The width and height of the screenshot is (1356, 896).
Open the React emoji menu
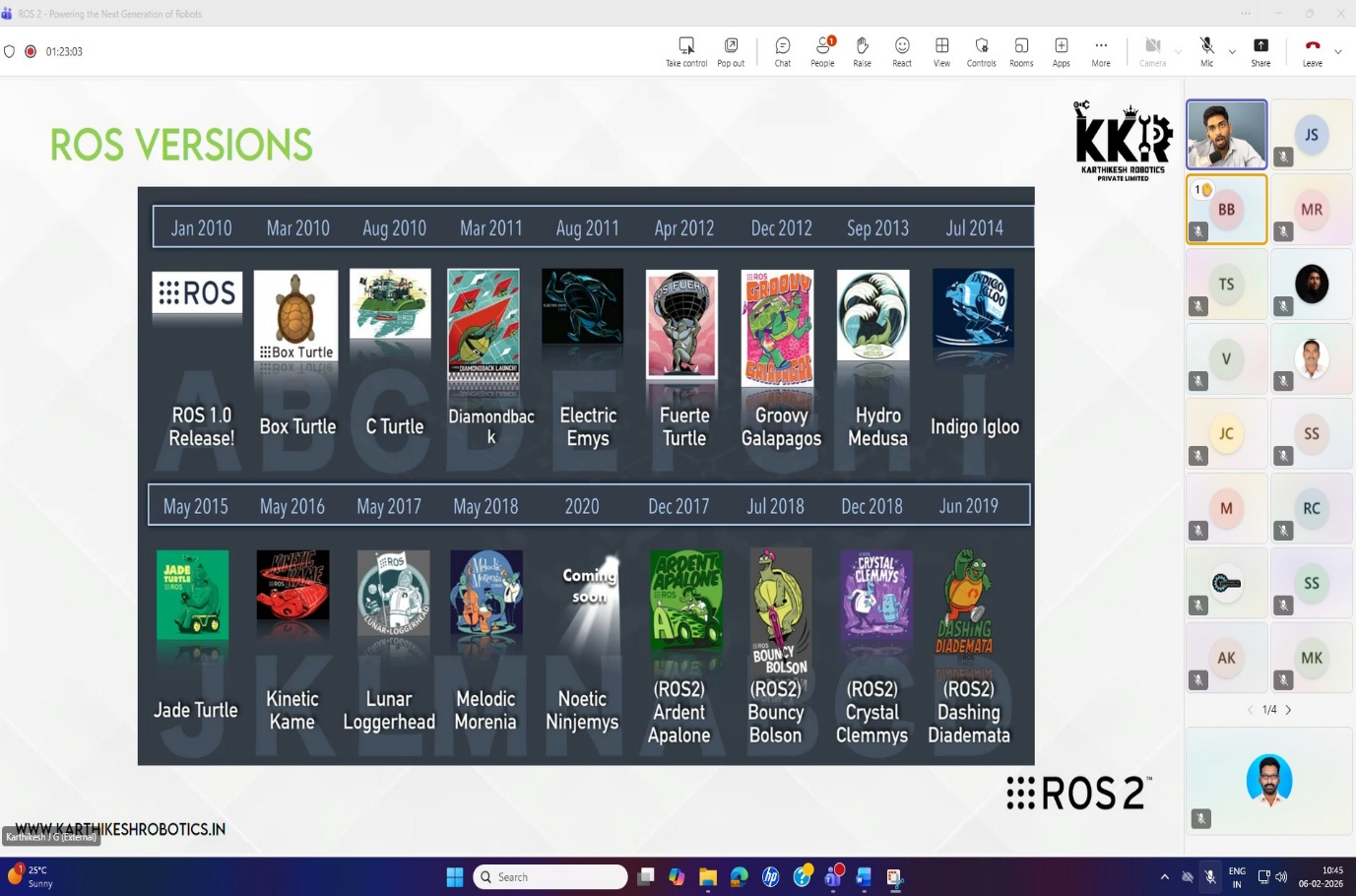point(901,51)
